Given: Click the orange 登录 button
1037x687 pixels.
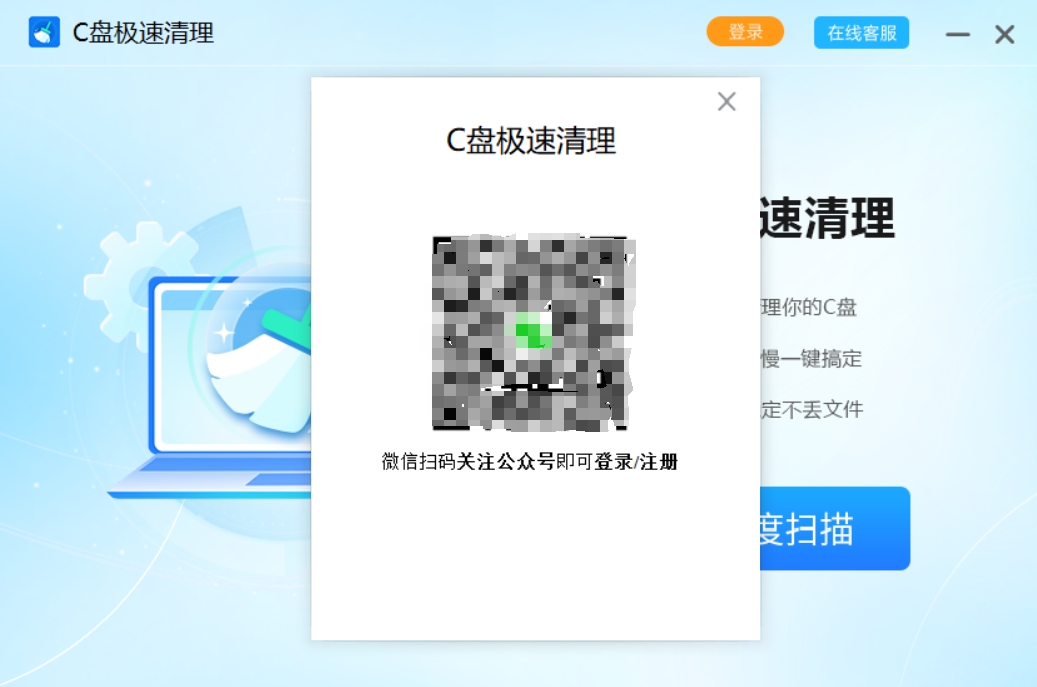Looking at the screenshot, I should tap(745, 32).
